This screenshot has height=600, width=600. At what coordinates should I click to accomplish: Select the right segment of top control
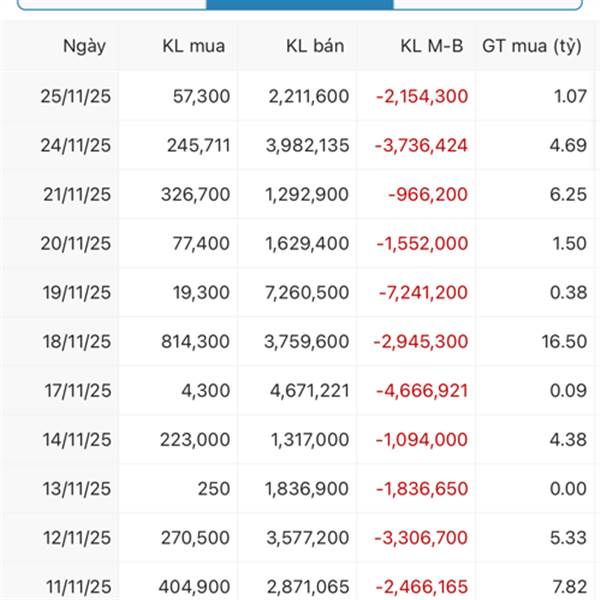tap(488, 4)
